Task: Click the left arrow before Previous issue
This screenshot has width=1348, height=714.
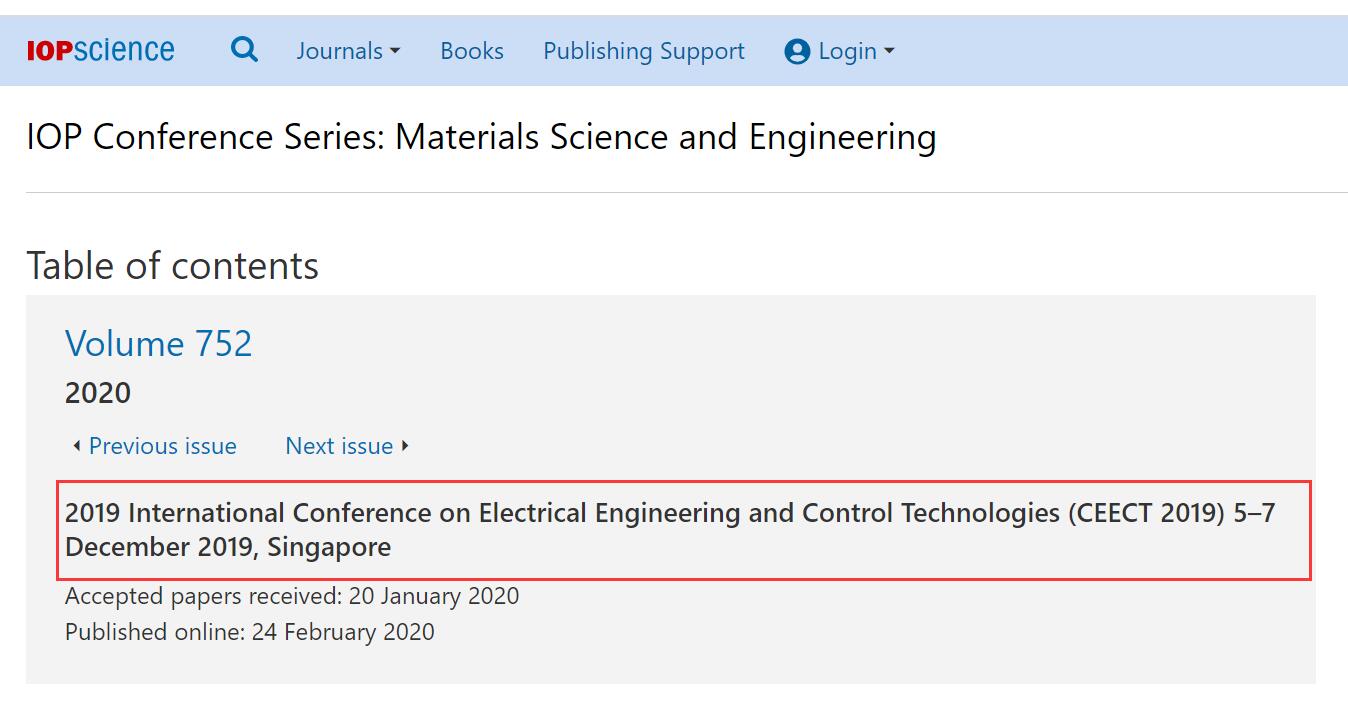Action: pyautogui.click(x=76, y=446)
